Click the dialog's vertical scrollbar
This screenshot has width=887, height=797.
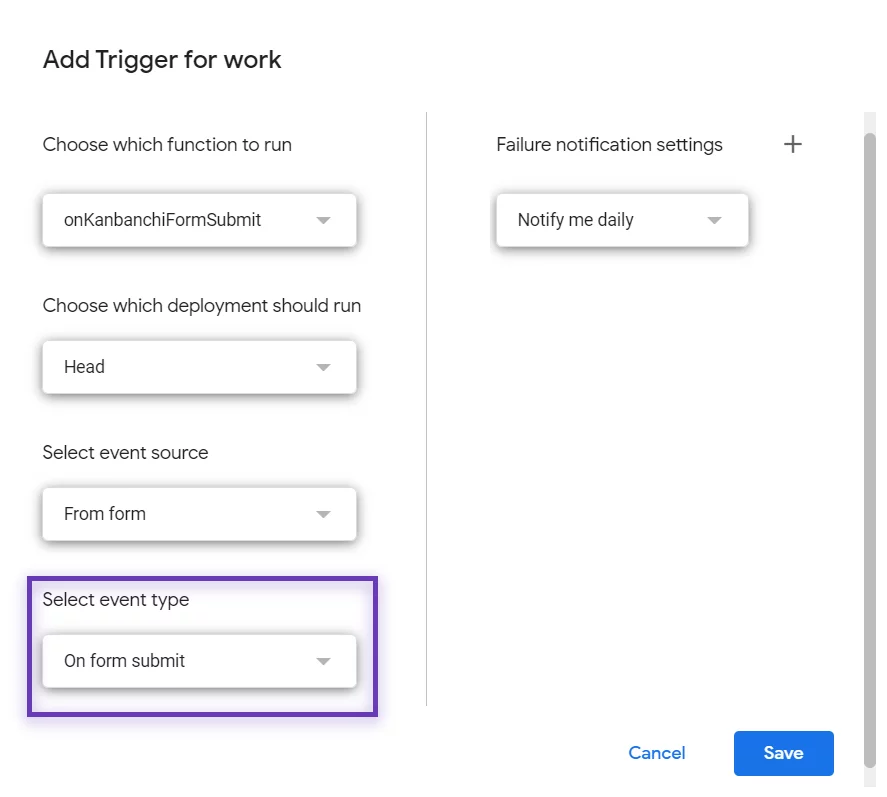870,450
